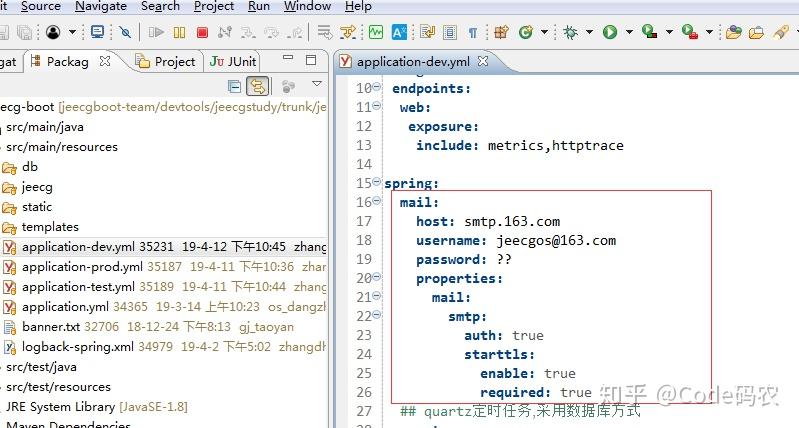Viewport: 799px width, 428px height.
Task: Open the Help menu
Action: pos(358,6)
